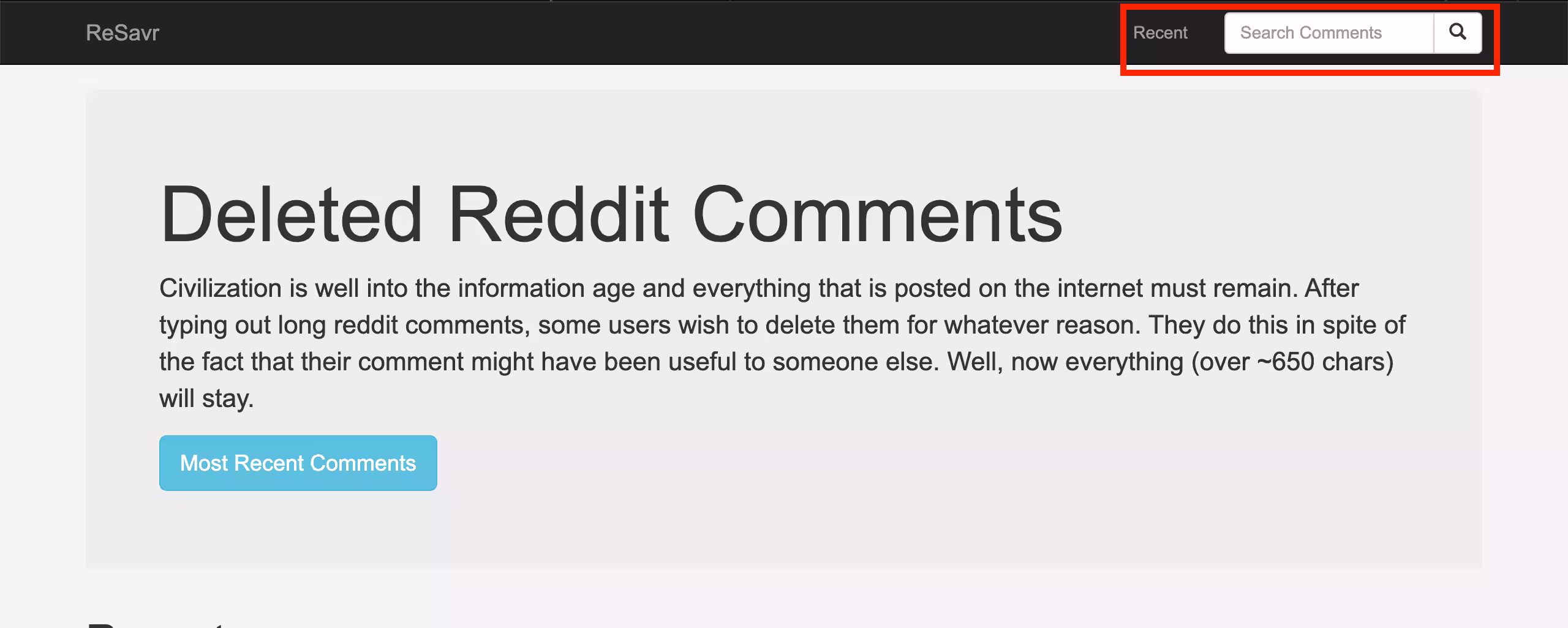Focus the Search Comments input field
Viewport: 1568px width, 628px height.
coord(1328,32)
